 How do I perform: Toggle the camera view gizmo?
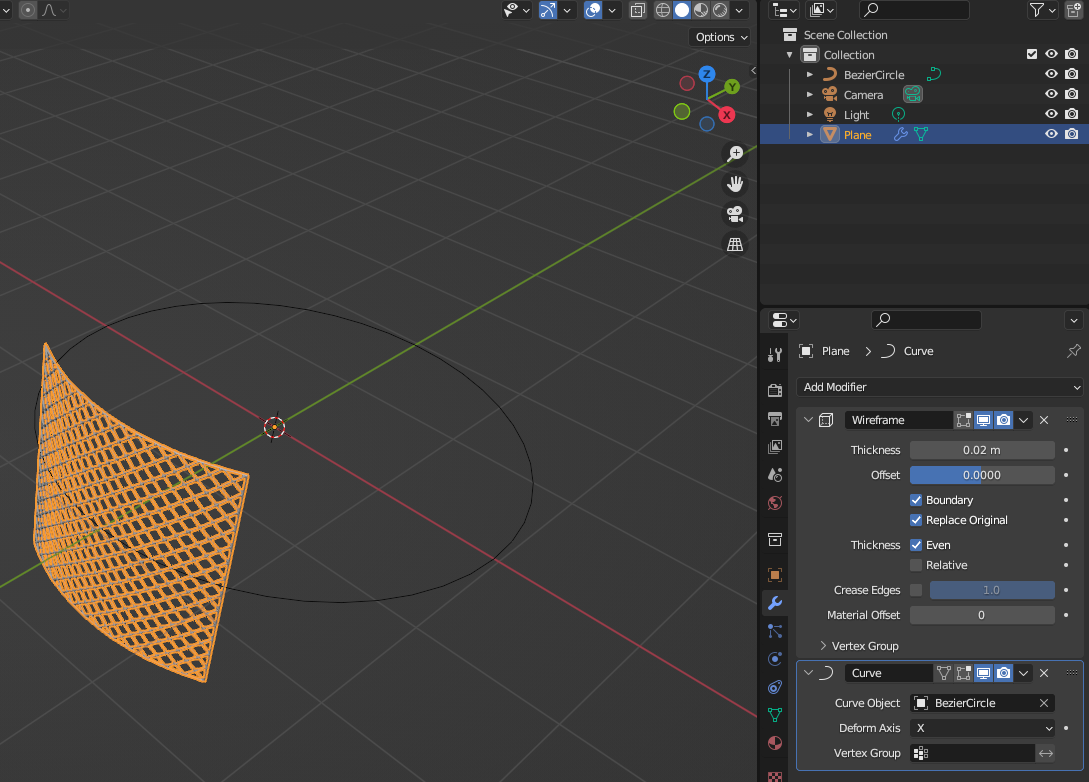click(735, 214)
